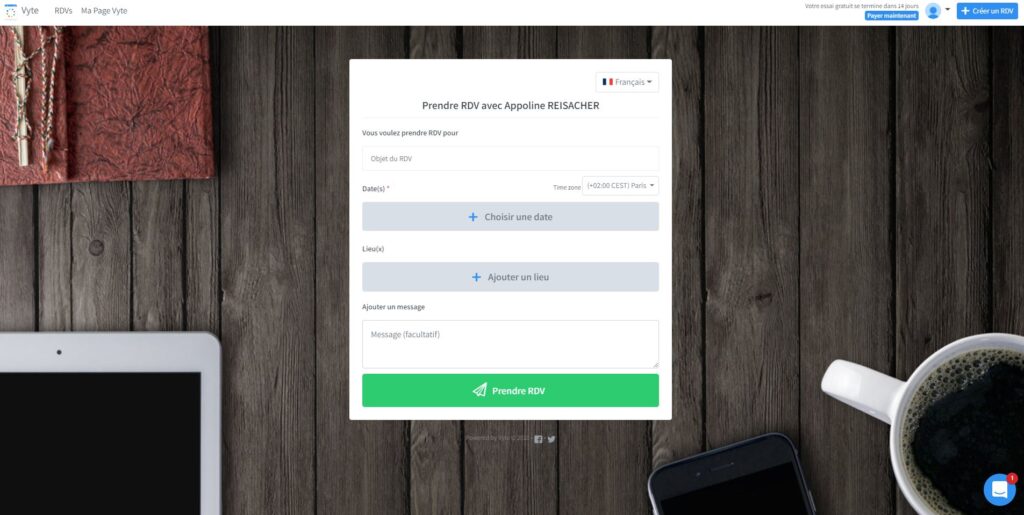Go to RDVs in the top menu

[x=63, y=11]
